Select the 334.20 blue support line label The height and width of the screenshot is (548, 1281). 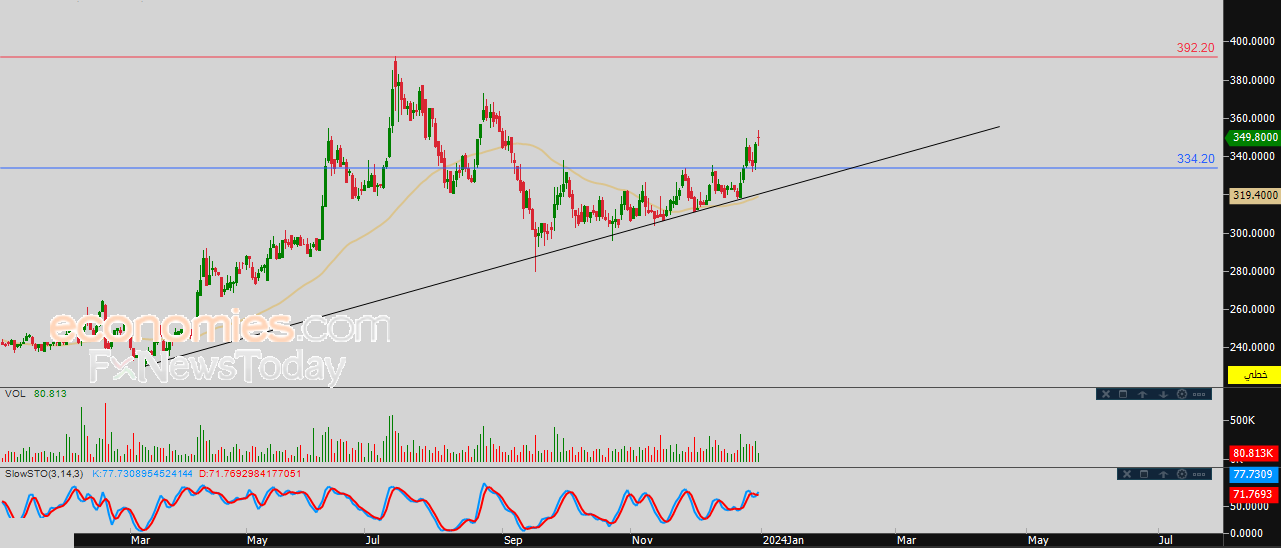click(1195, 158)
